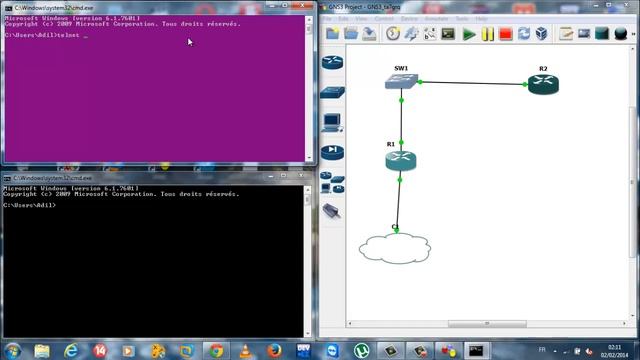Save the GNS3 project via toolbar
This screenshot has width=640, height=360.
[369, 33]
